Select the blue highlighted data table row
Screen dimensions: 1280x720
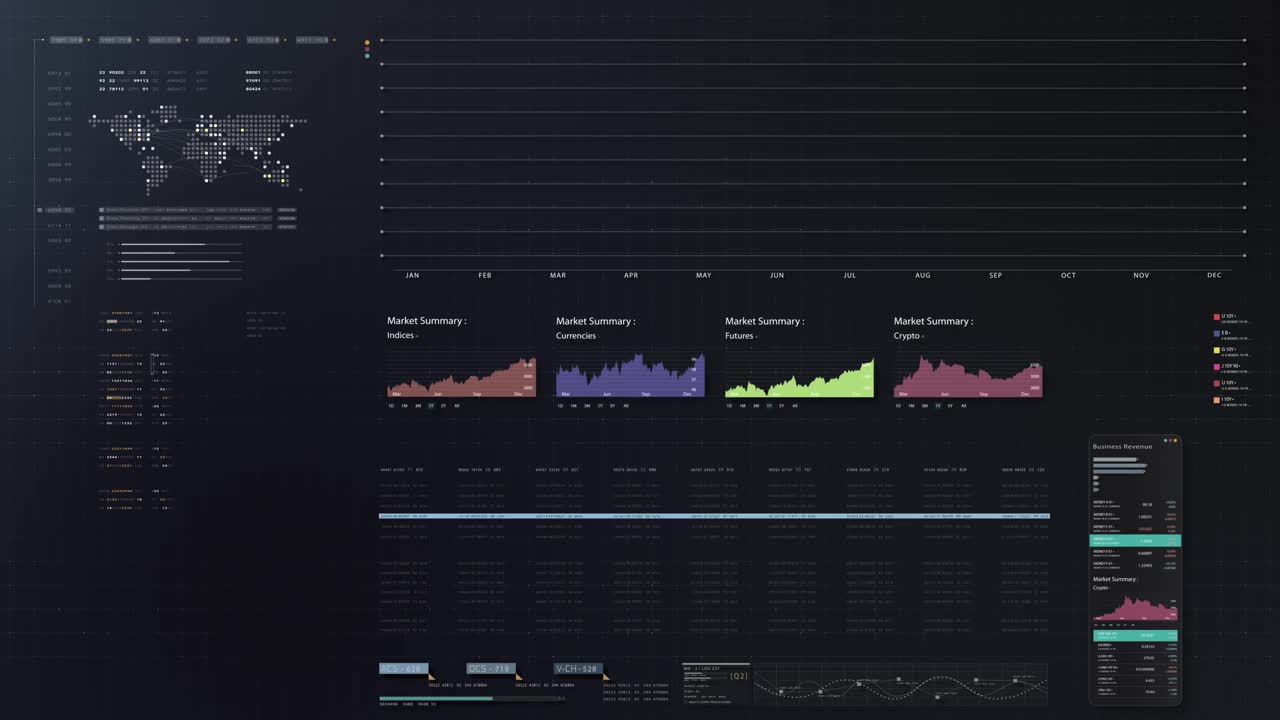pyautogui.click(x=714, y=516)
